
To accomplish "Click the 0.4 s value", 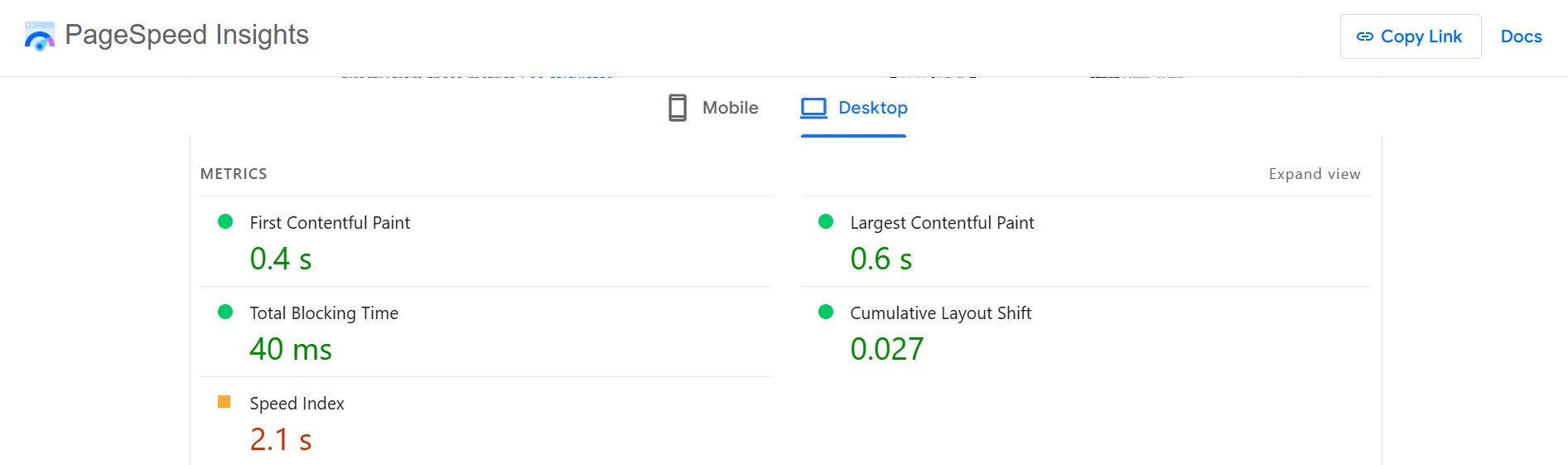I will (x=281, y=259).
